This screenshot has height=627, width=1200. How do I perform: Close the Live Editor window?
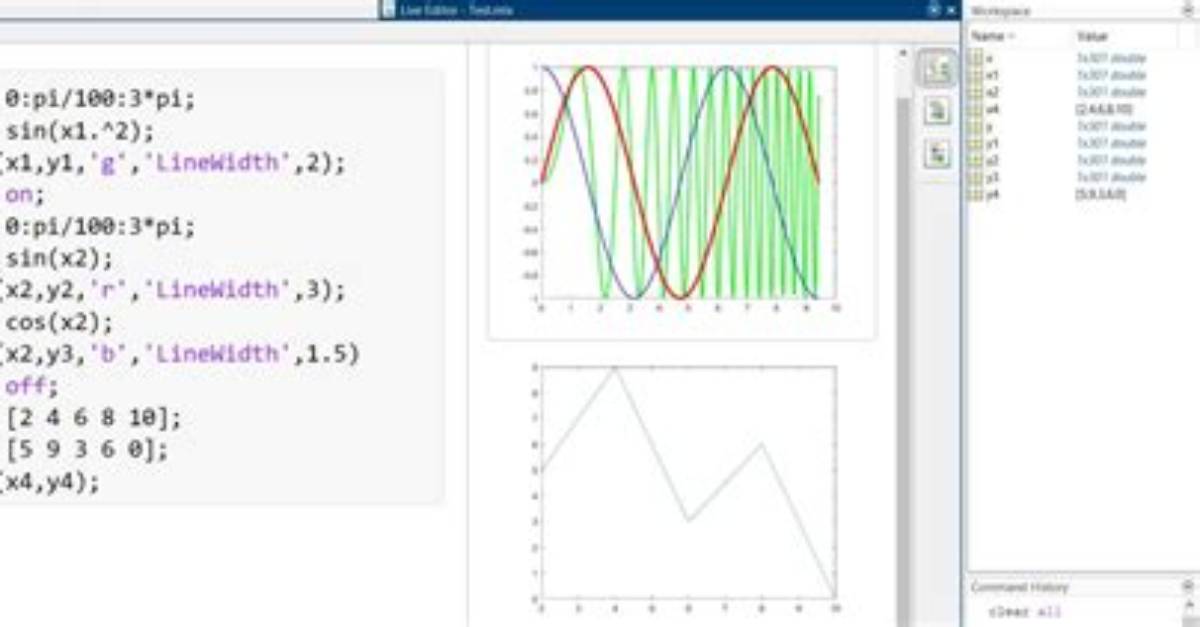(x=951, y=9)
